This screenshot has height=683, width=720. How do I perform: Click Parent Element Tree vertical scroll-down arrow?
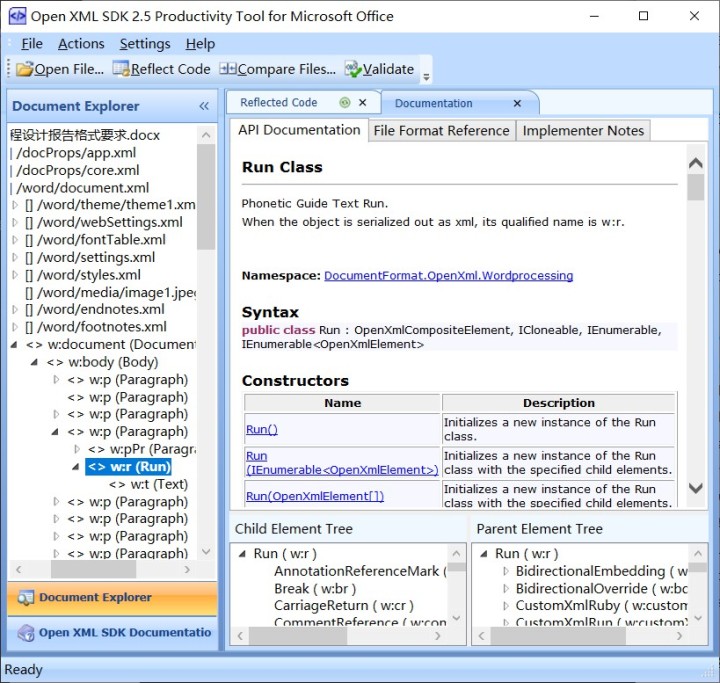click(698, 618)
